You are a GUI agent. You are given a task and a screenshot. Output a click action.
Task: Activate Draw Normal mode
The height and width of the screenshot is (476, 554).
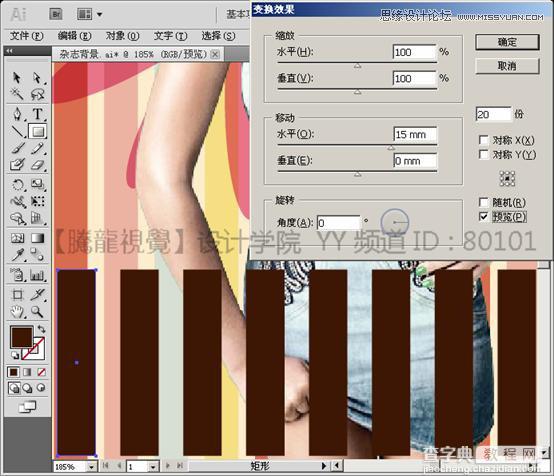coord(14,388)
